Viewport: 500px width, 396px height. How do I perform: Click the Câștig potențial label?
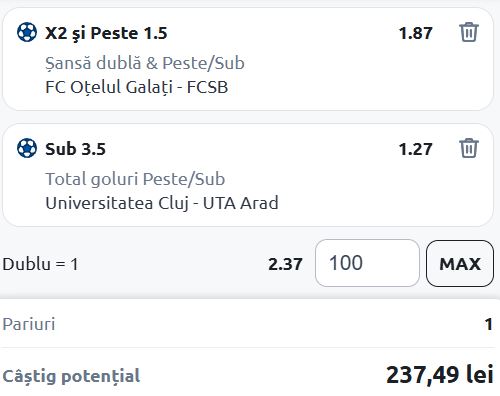tap(71, 376)
